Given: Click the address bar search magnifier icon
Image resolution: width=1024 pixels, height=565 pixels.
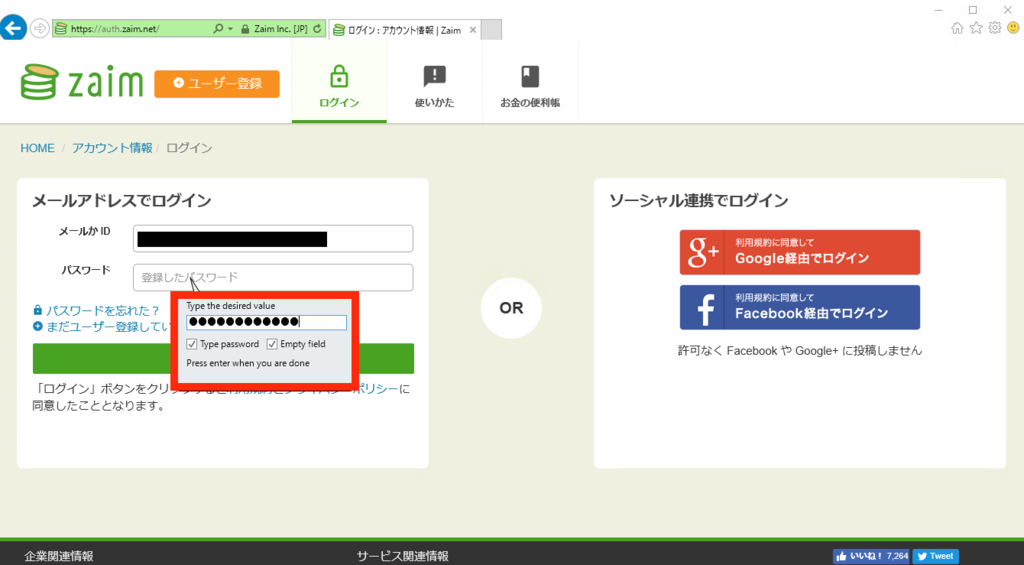Looking at the screenshot, I should click(218, 29).
